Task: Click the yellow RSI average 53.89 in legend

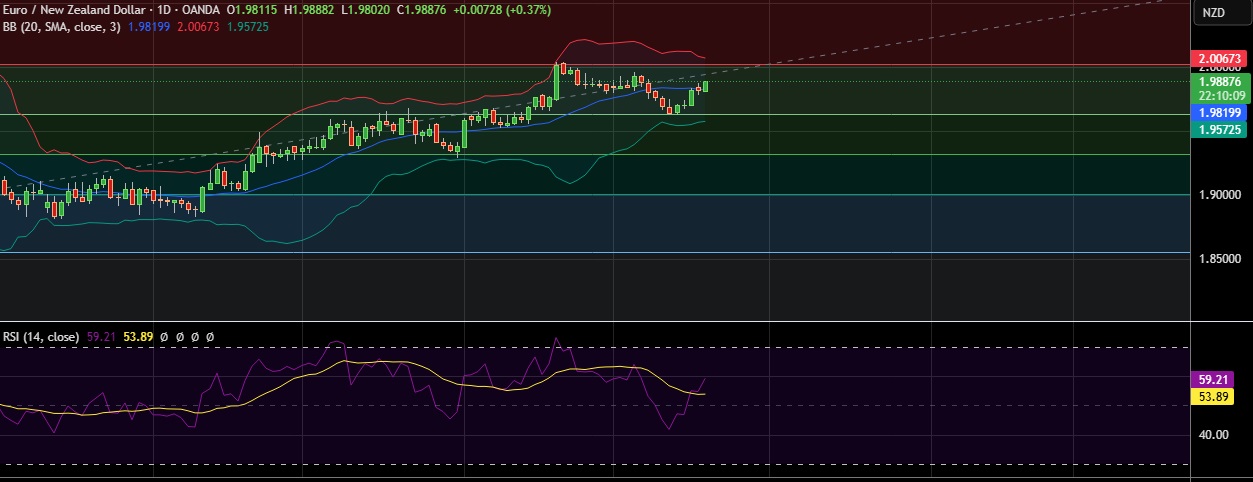Action: click(138, 338)
